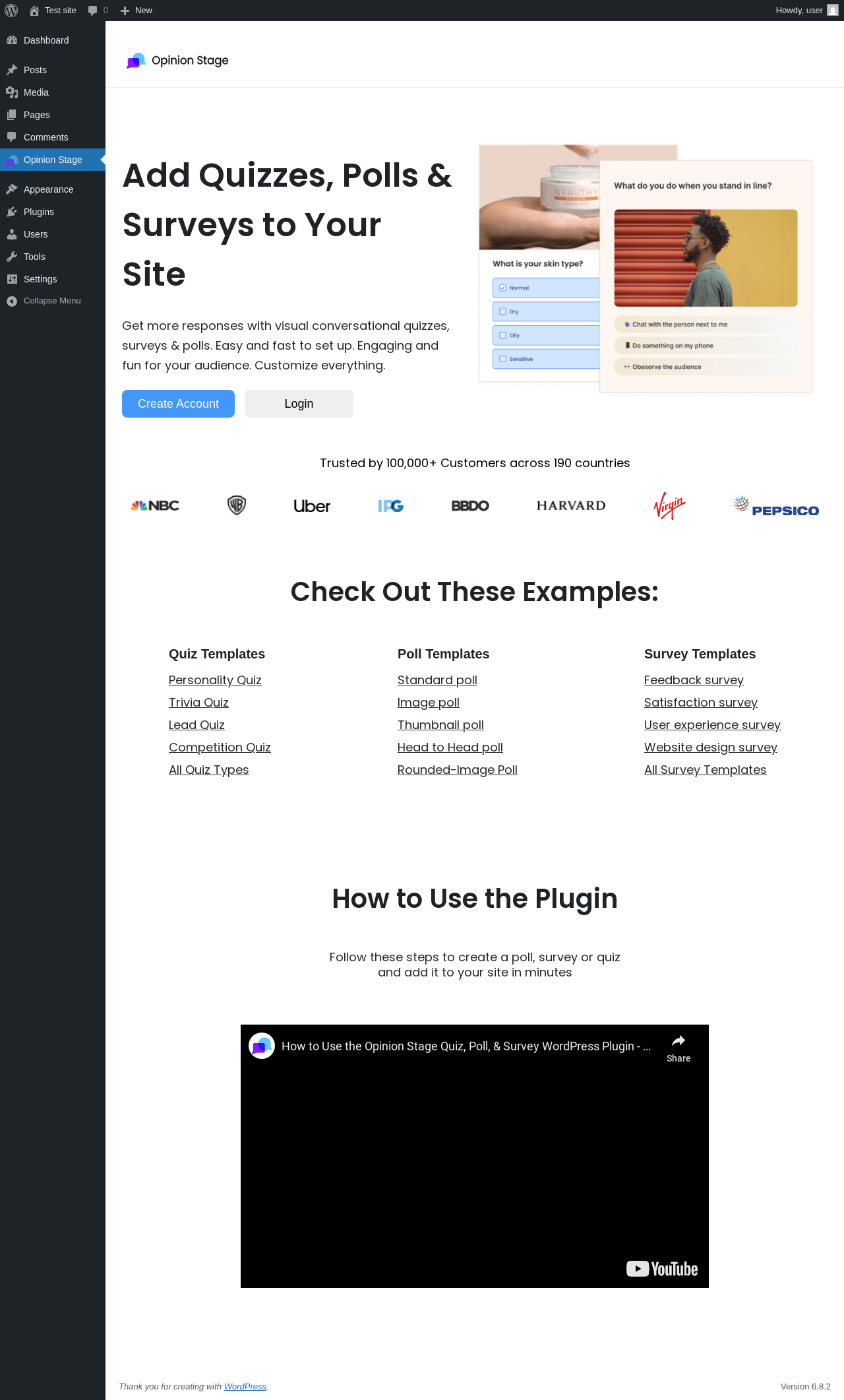Open the Website design survey link
Image resolution: width=844 pixels, height=1400 pixels.
coord(711,748)
